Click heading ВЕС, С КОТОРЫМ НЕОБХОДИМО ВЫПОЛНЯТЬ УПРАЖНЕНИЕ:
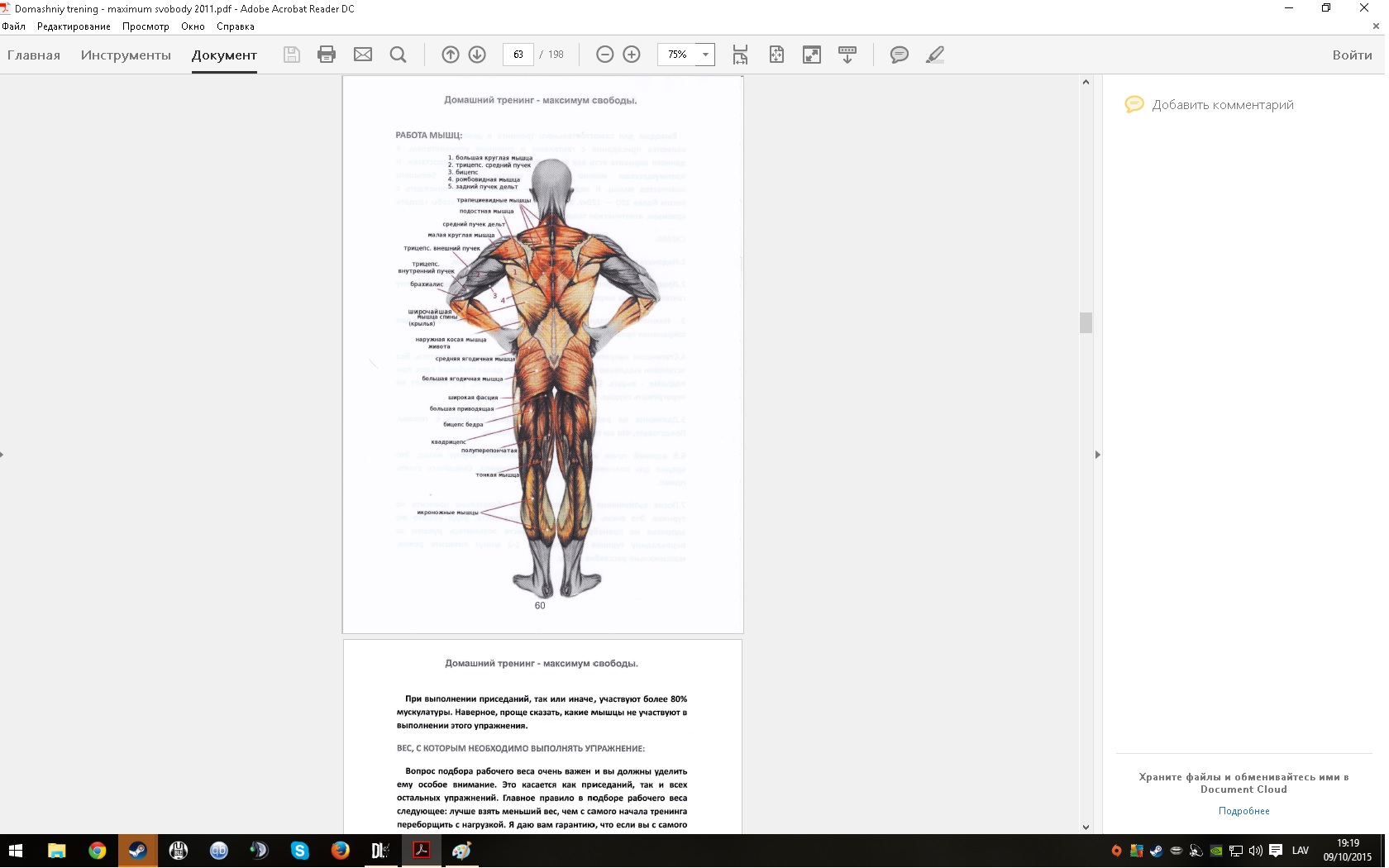Screen dimensions: 1389x868 point(521,749)
